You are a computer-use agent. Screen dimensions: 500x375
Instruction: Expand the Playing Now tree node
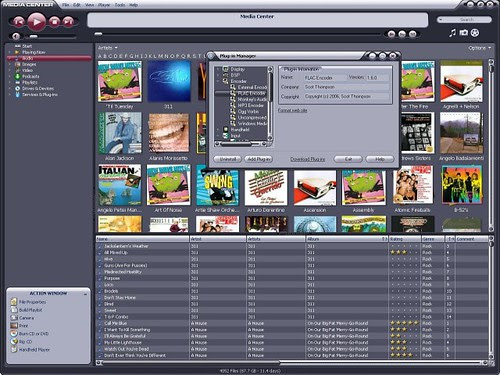pyautogui.click(x=9, y=52)
